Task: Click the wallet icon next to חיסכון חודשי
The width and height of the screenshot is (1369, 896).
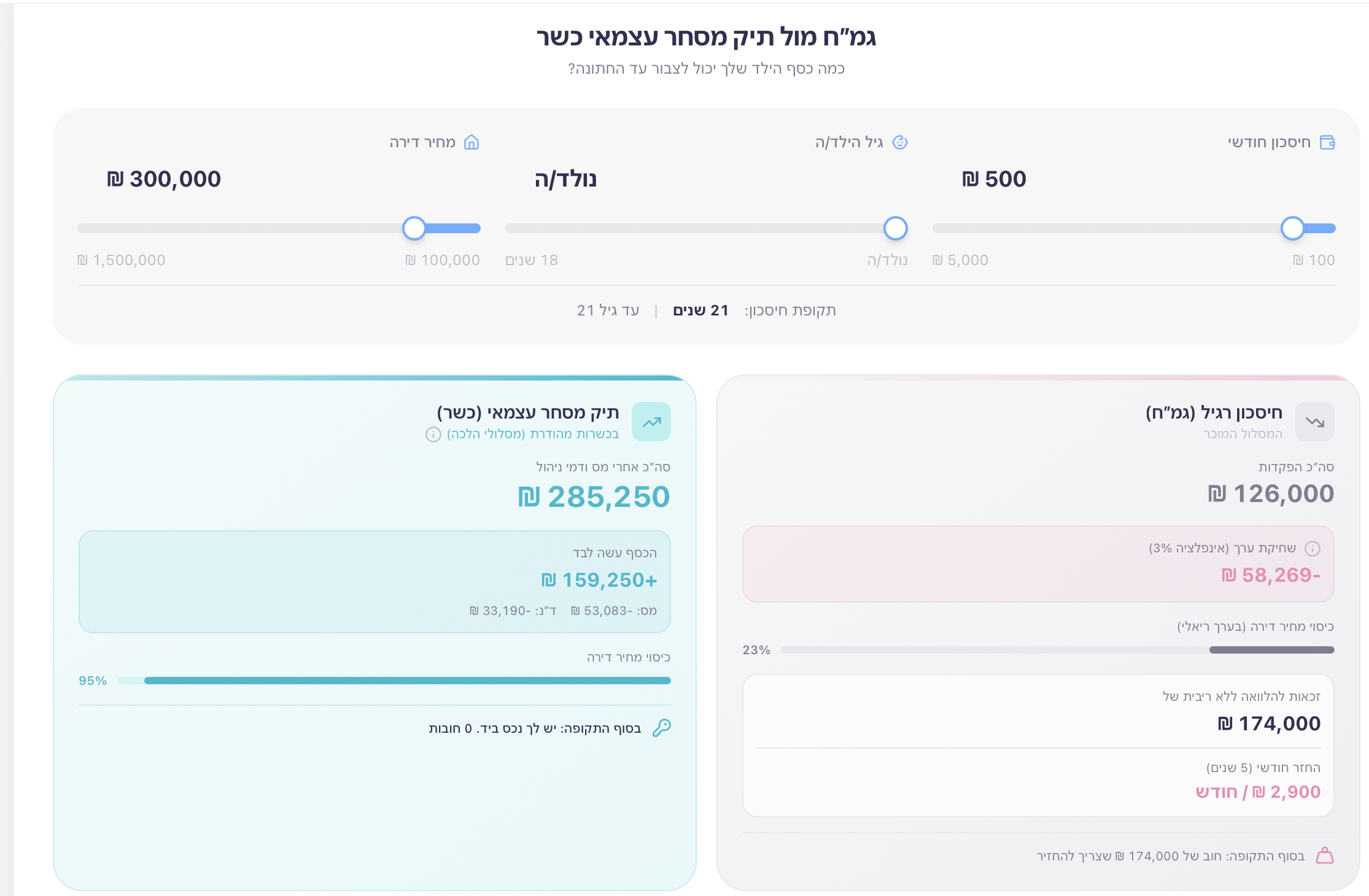Action: [x=1328, y=142]
